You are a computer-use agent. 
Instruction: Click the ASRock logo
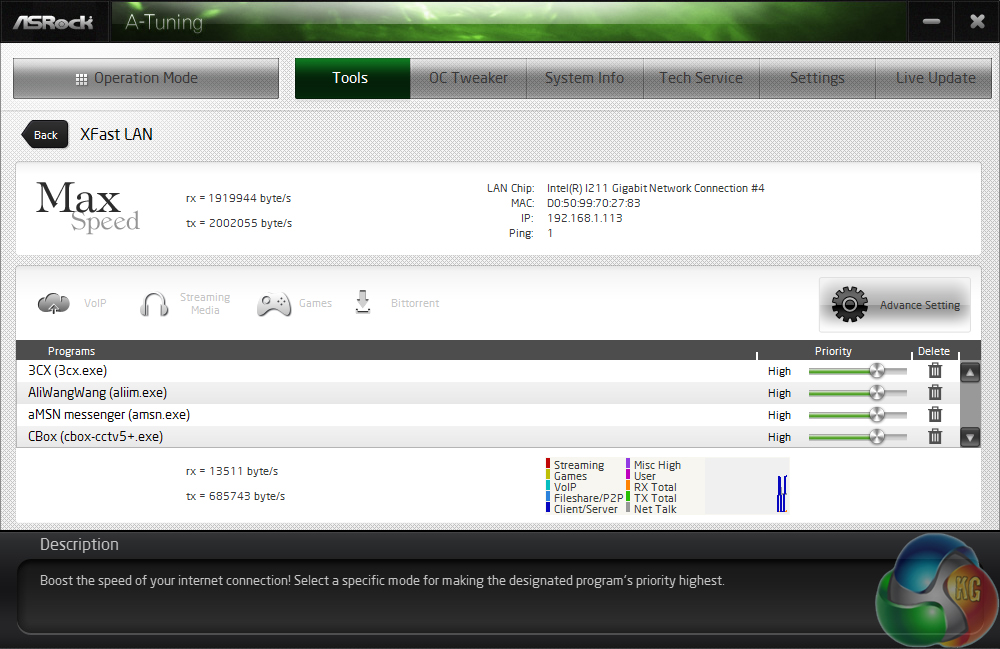[x=54, y=22]
